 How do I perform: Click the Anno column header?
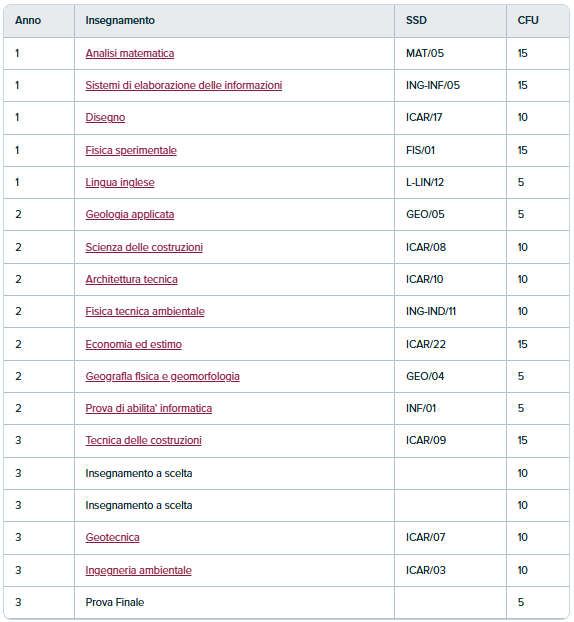(28, 20)
